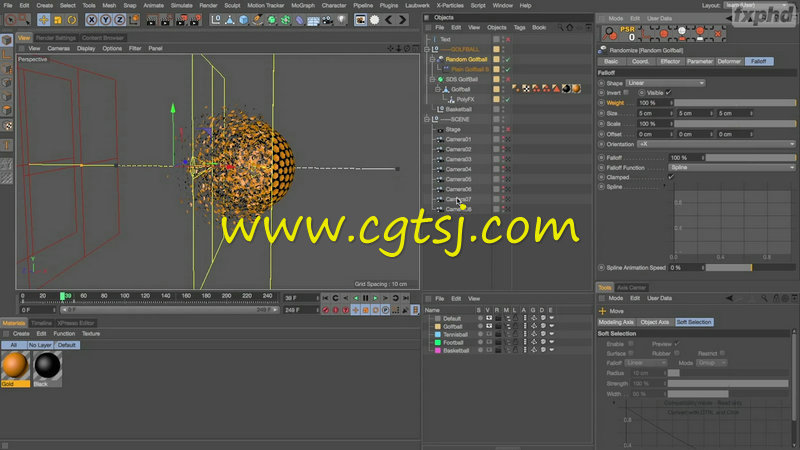The height and width of the screenshot is (450, 800).
Task: Toggle Enable checkbox in Soft Selection
Action: point(631,344)
